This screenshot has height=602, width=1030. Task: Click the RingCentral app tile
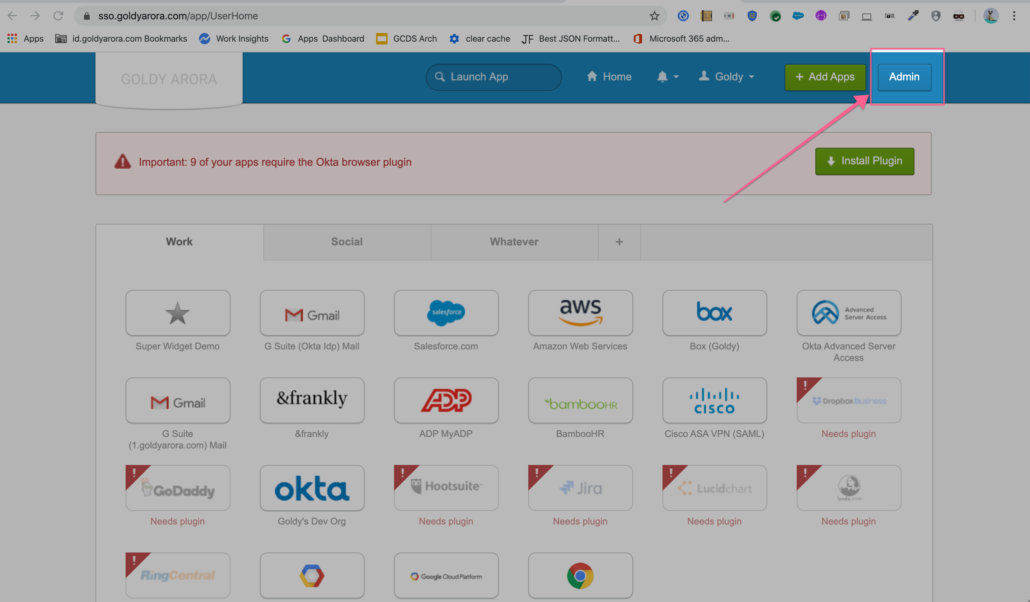(x=177, y=576)
